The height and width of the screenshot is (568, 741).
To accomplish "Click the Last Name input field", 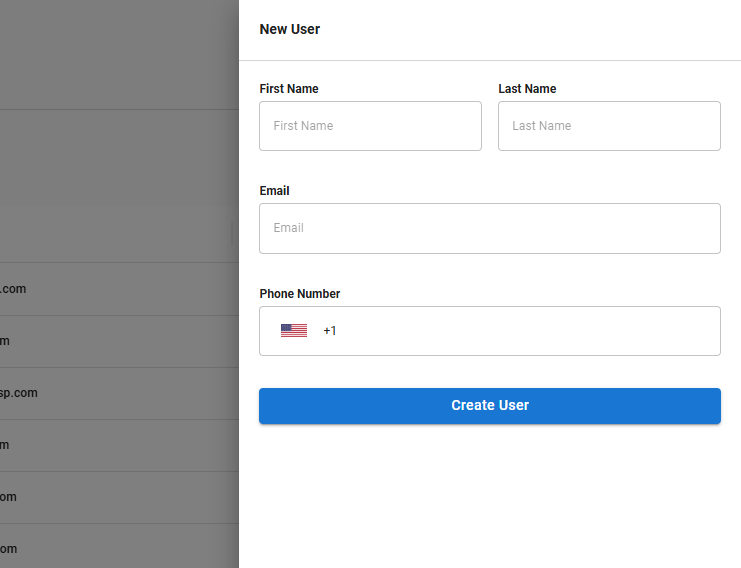I will 609,126.
